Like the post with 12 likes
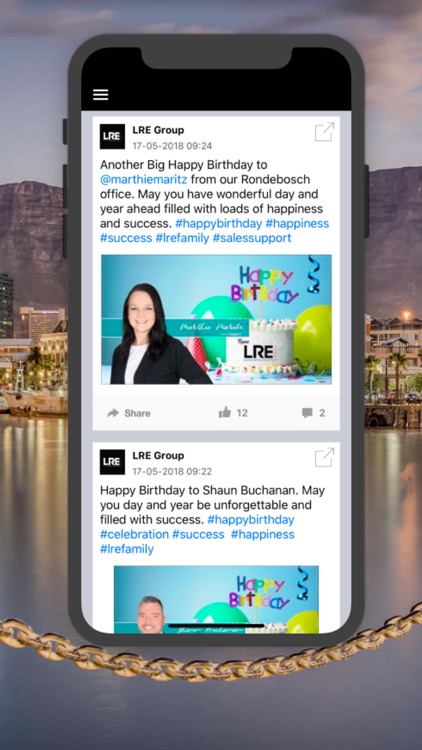 [x=233, y=413]
